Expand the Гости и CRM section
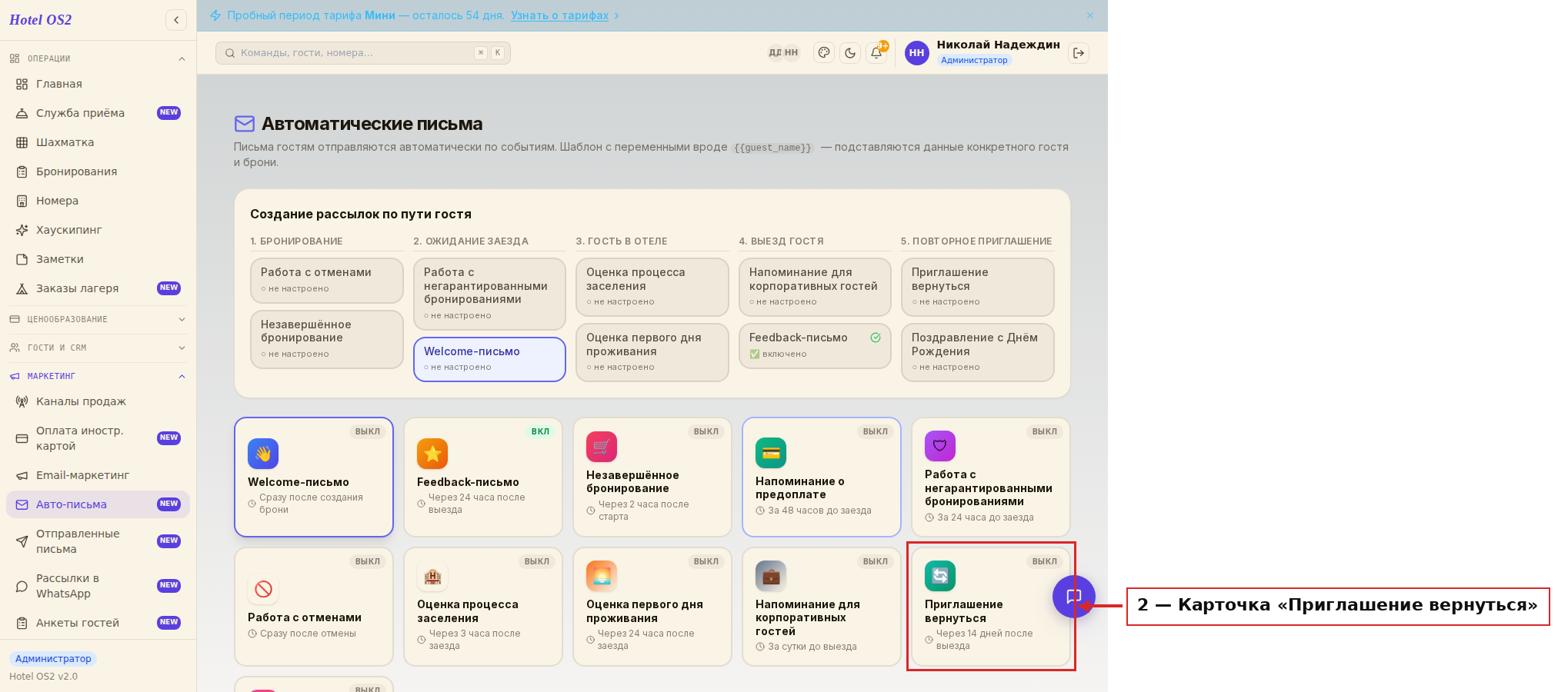The height and width of the screenshot is (692, 1568). click(x=98, y=348)
